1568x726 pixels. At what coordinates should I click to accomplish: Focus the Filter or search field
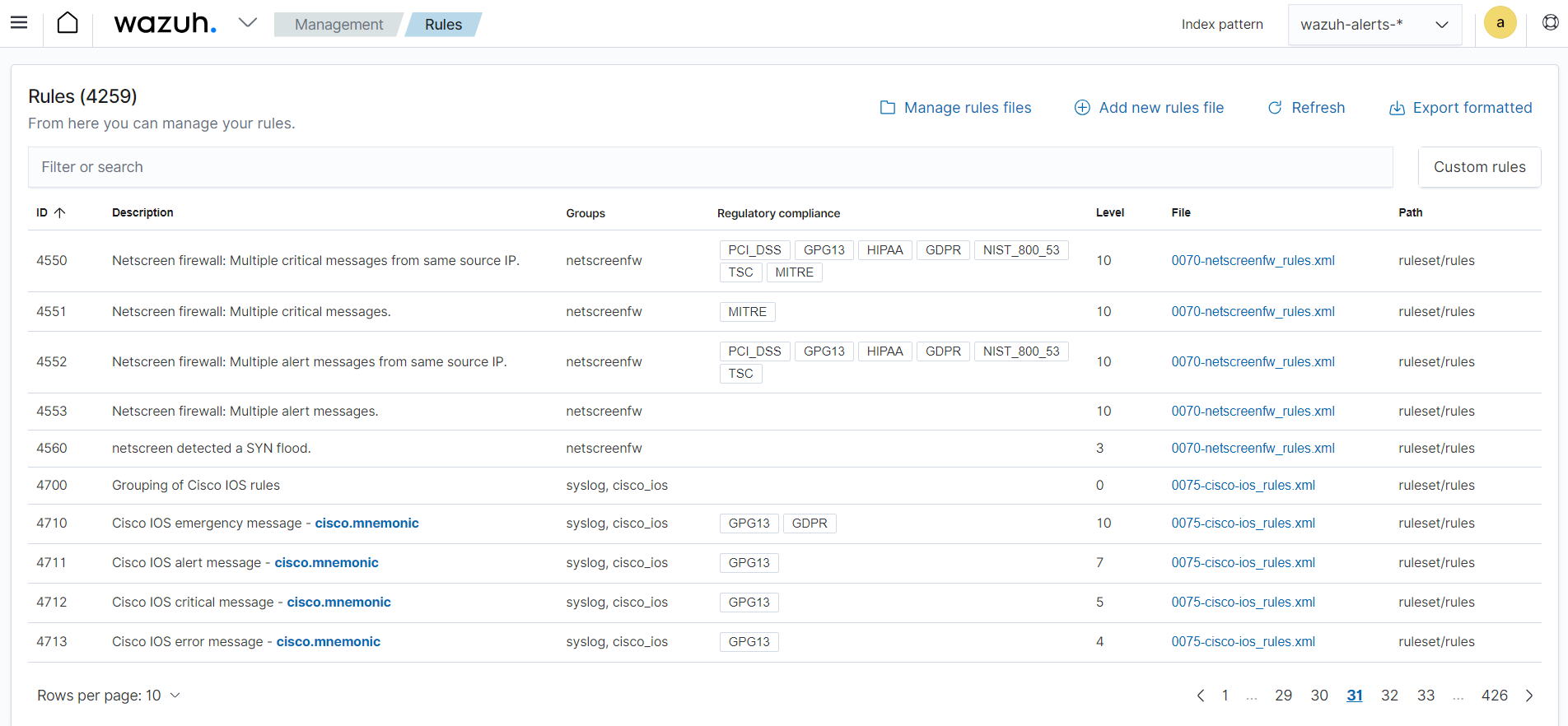[x=710, y=167]
